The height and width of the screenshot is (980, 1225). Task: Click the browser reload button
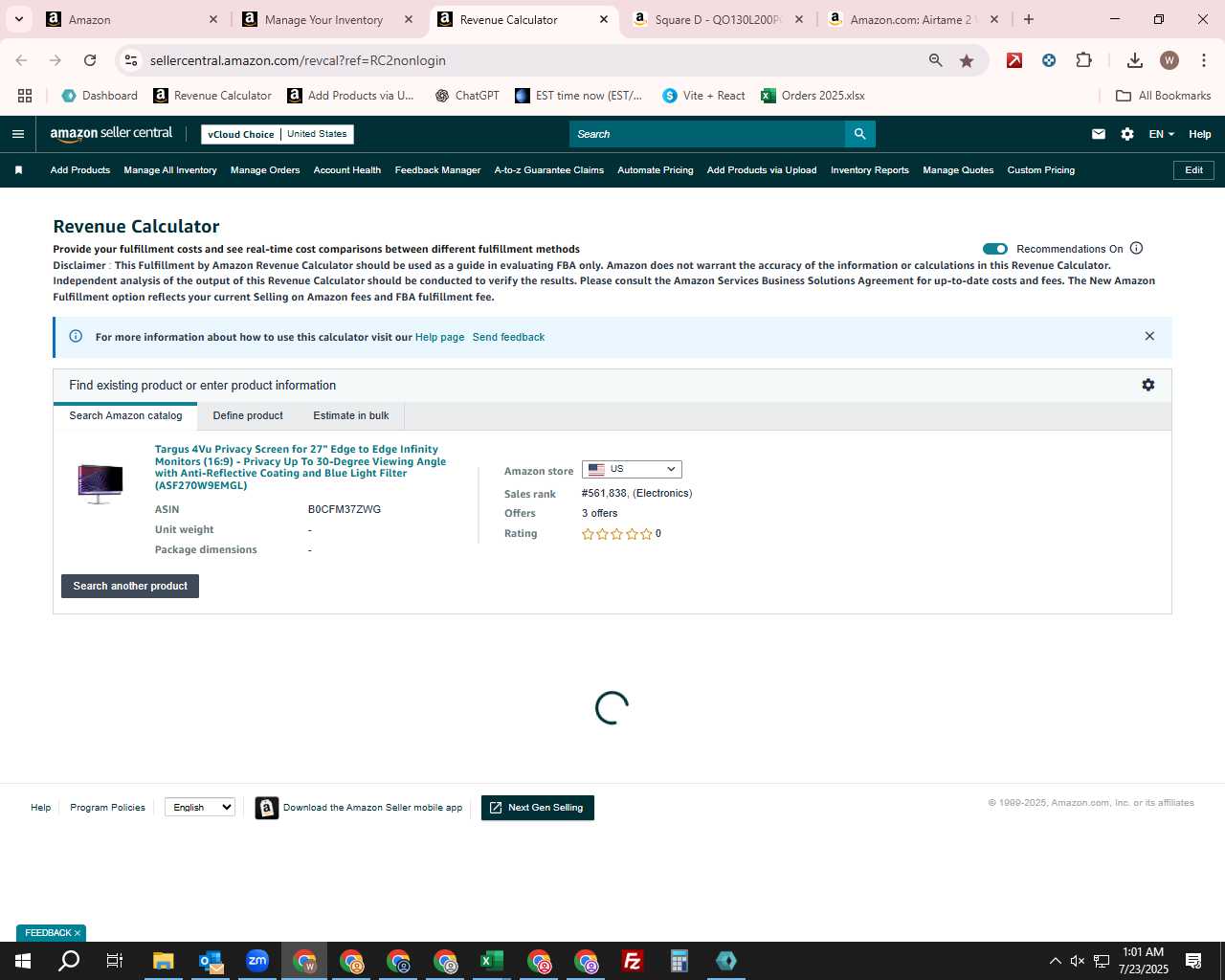pyautogui.click(x=90, y=60)
